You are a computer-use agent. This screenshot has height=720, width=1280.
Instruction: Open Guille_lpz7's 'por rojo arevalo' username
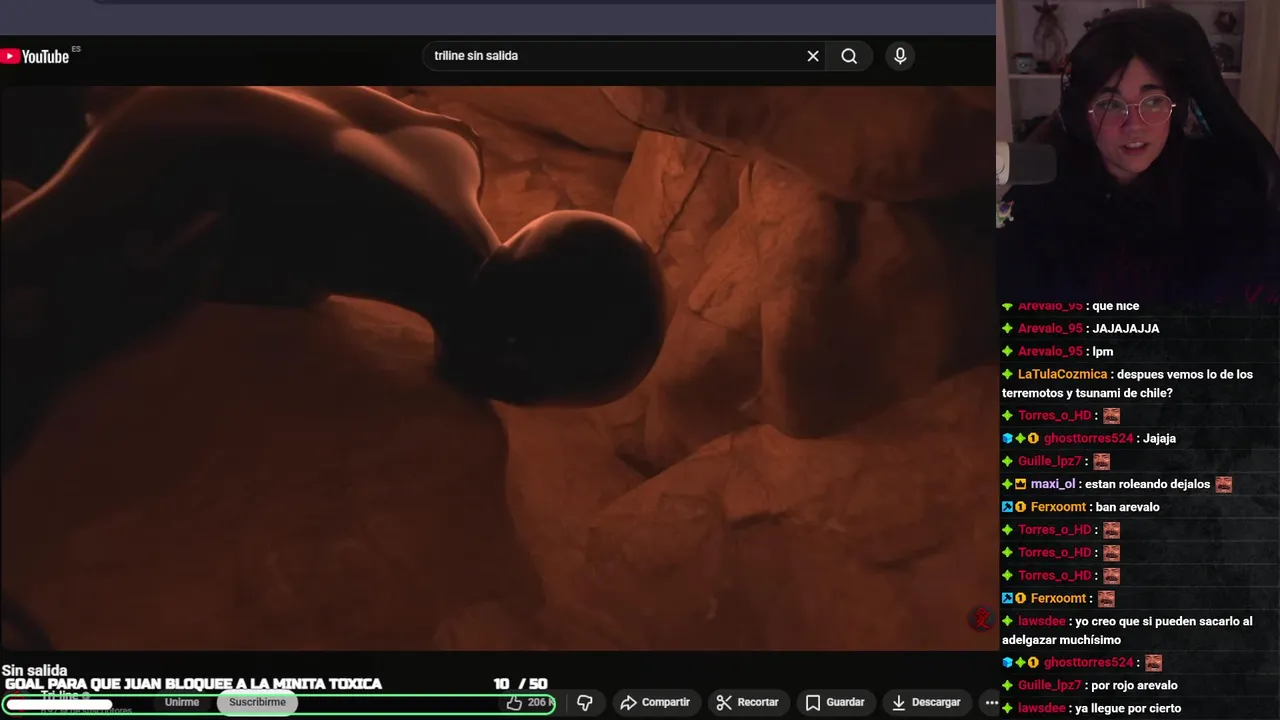click(x=1049, y=685)
